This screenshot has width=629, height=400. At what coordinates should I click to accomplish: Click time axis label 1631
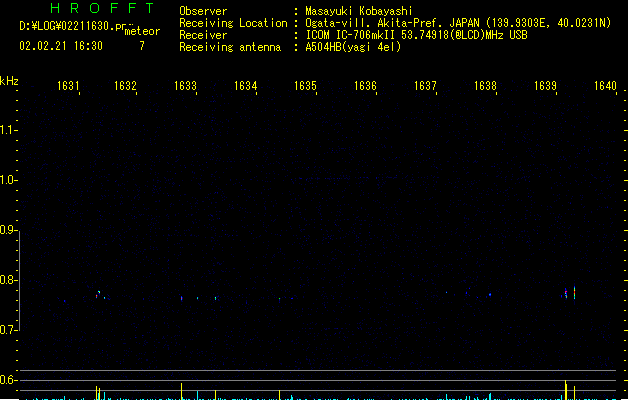[x=68, y=86]
